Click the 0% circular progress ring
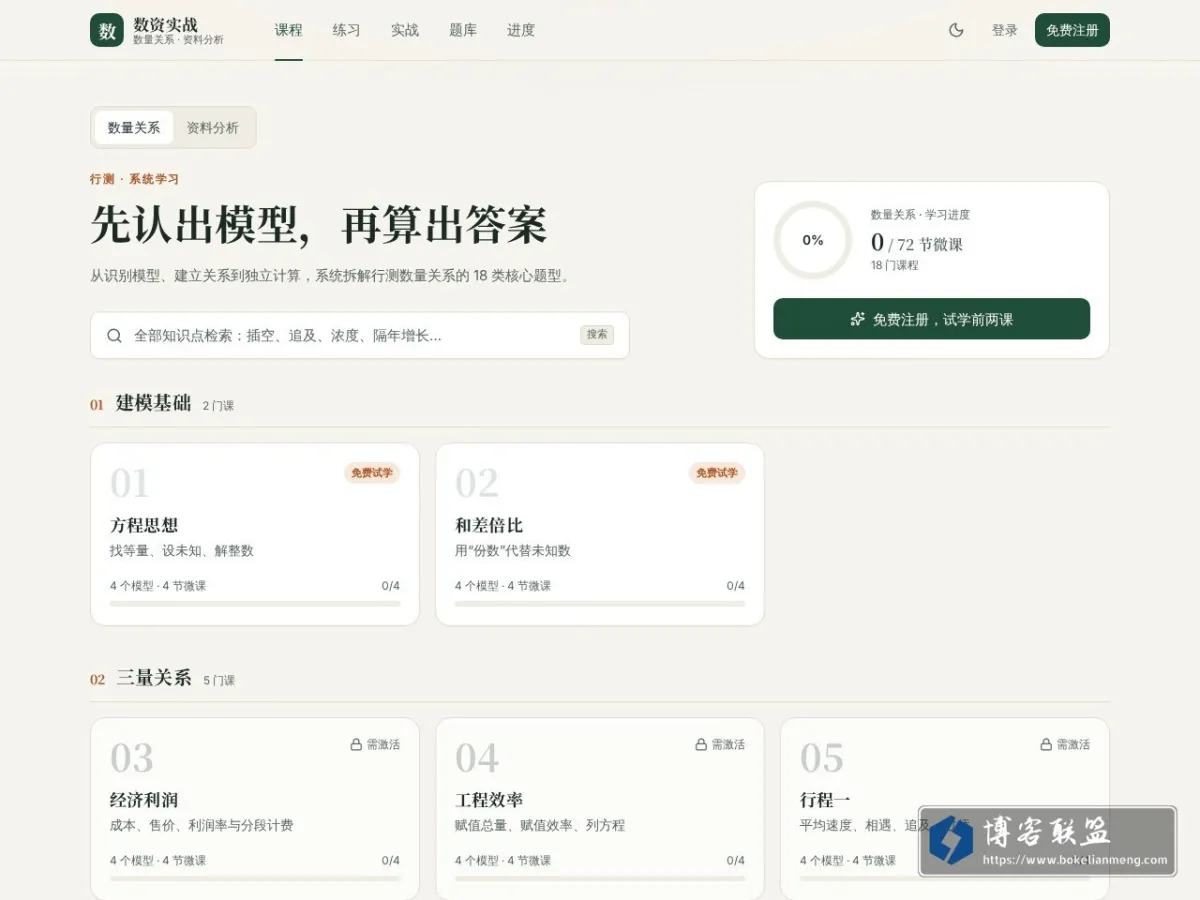 813,240
